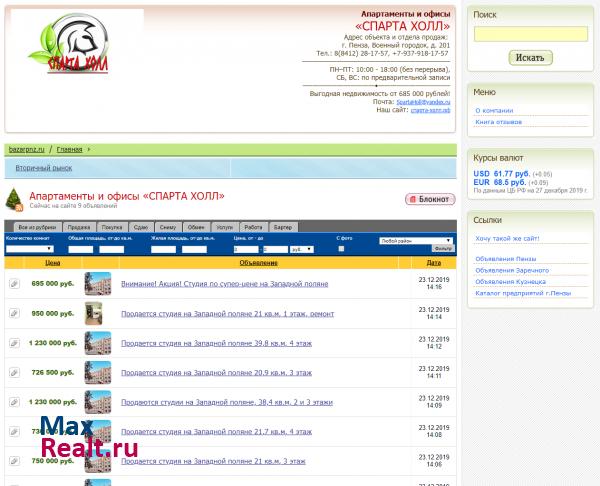The width and height of the screenshot is (600, 486).
Task: Go to the Главная breadcrumb link
Action: click(69, 149)
